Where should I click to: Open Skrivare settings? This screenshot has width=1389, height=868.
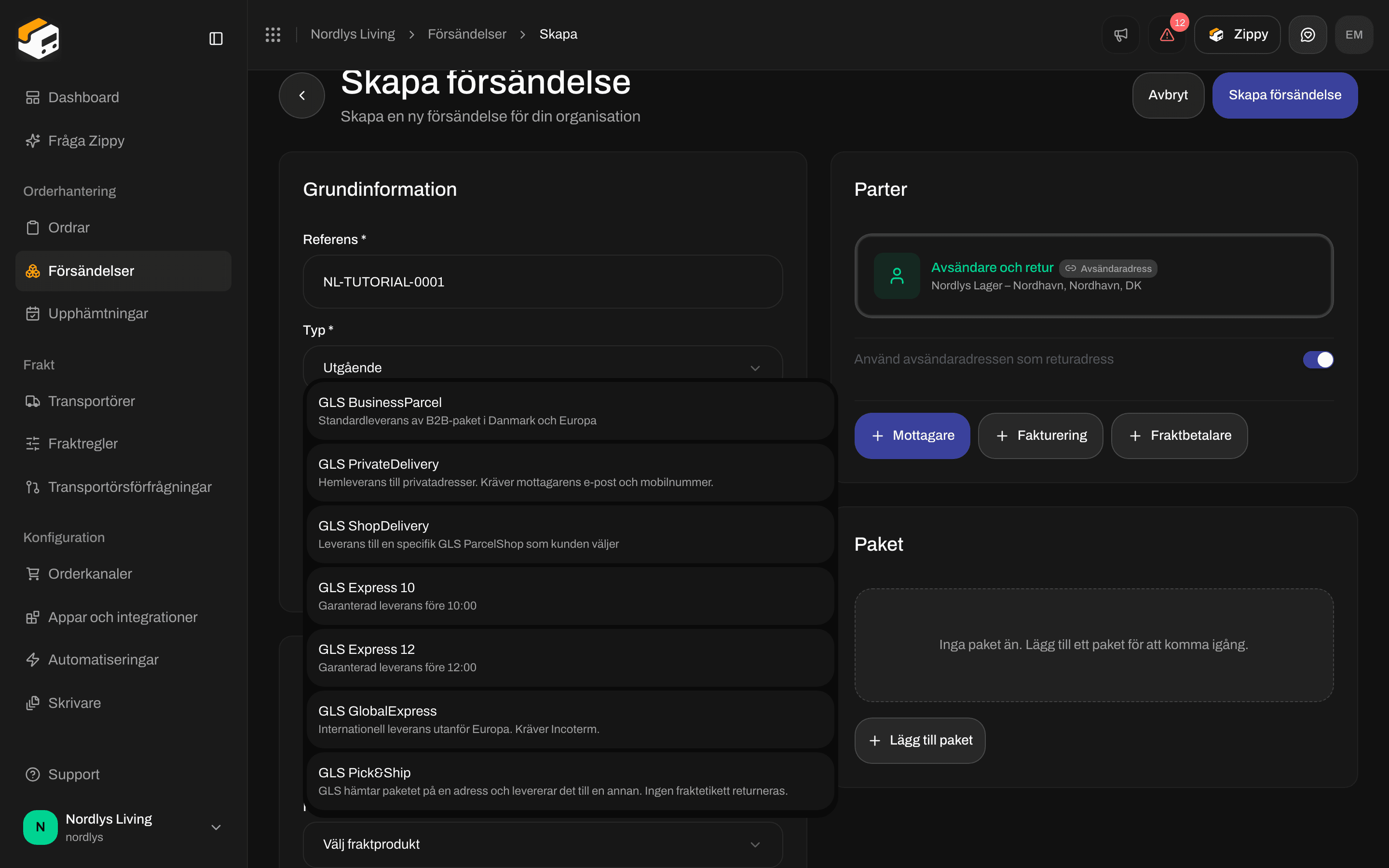coord(123,703)
